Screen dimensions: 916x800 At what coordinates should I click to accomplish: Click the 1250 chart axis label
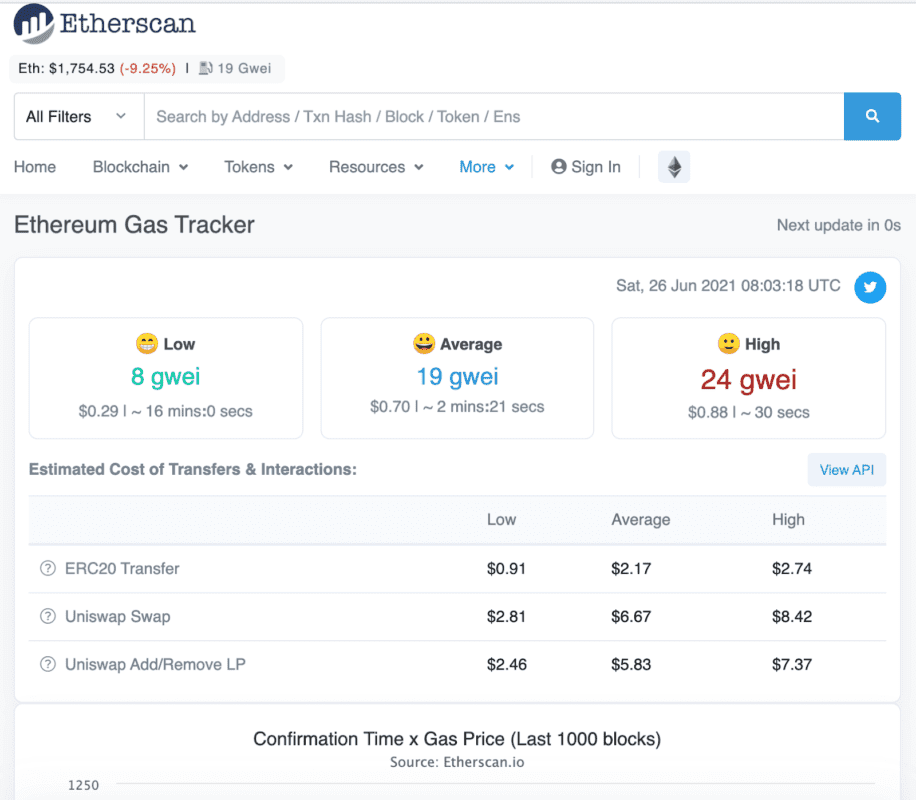coord(84,785)
